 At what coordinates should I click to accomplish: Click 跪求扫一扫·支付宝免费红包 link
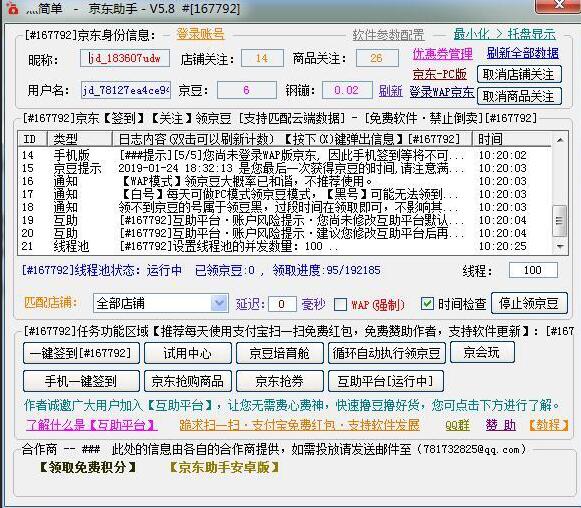pyautogui.click(x=299, y=425)
